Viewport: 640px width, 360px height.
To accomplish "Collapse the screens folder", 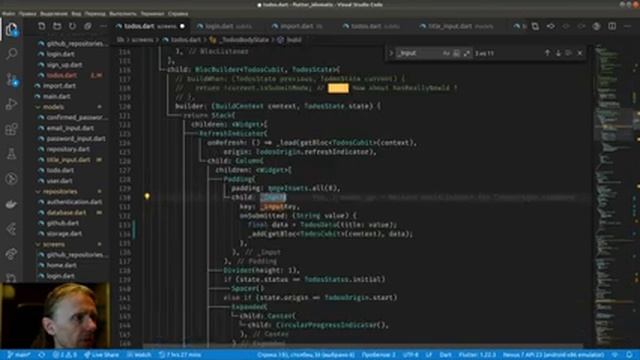I will 53,244.
